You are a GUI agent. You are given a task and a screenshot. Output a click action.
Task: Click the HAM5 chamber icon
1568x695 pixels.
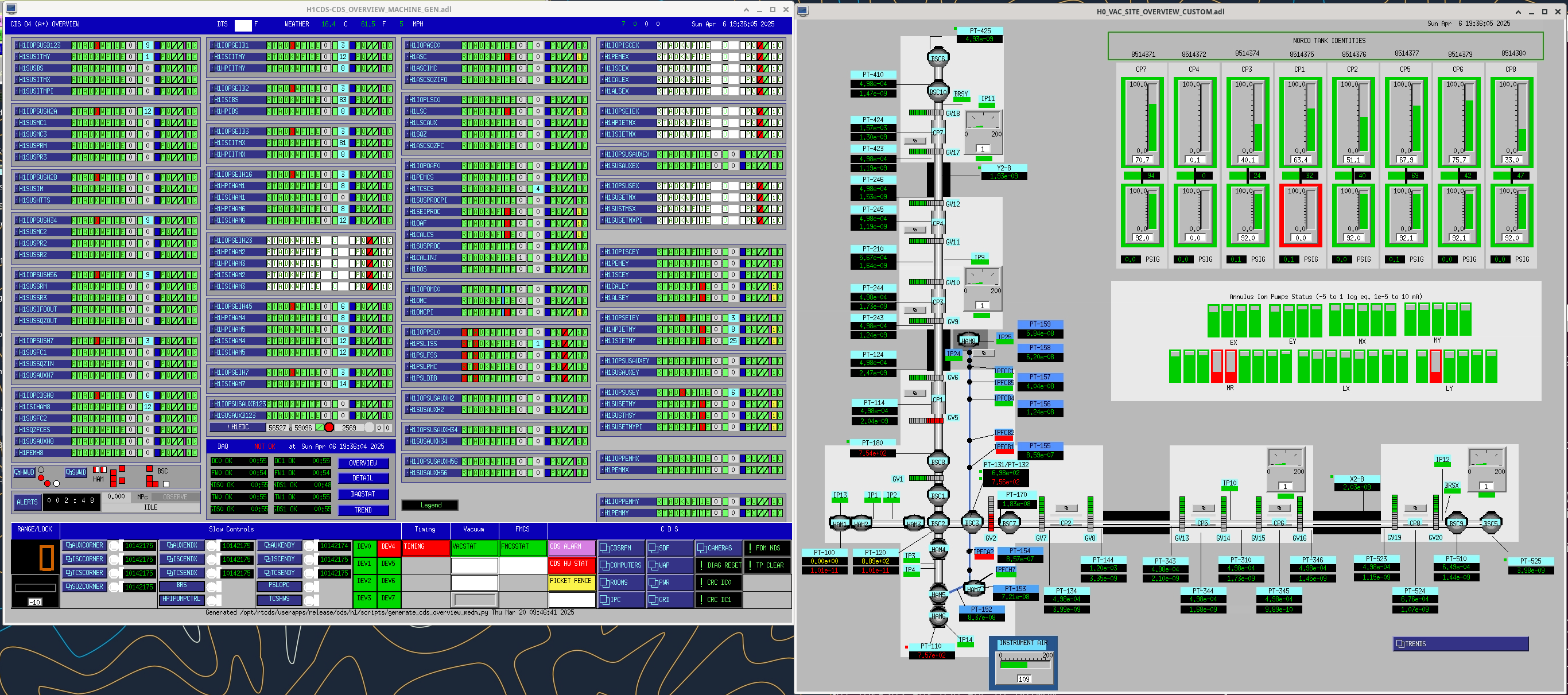pos(938,595)
